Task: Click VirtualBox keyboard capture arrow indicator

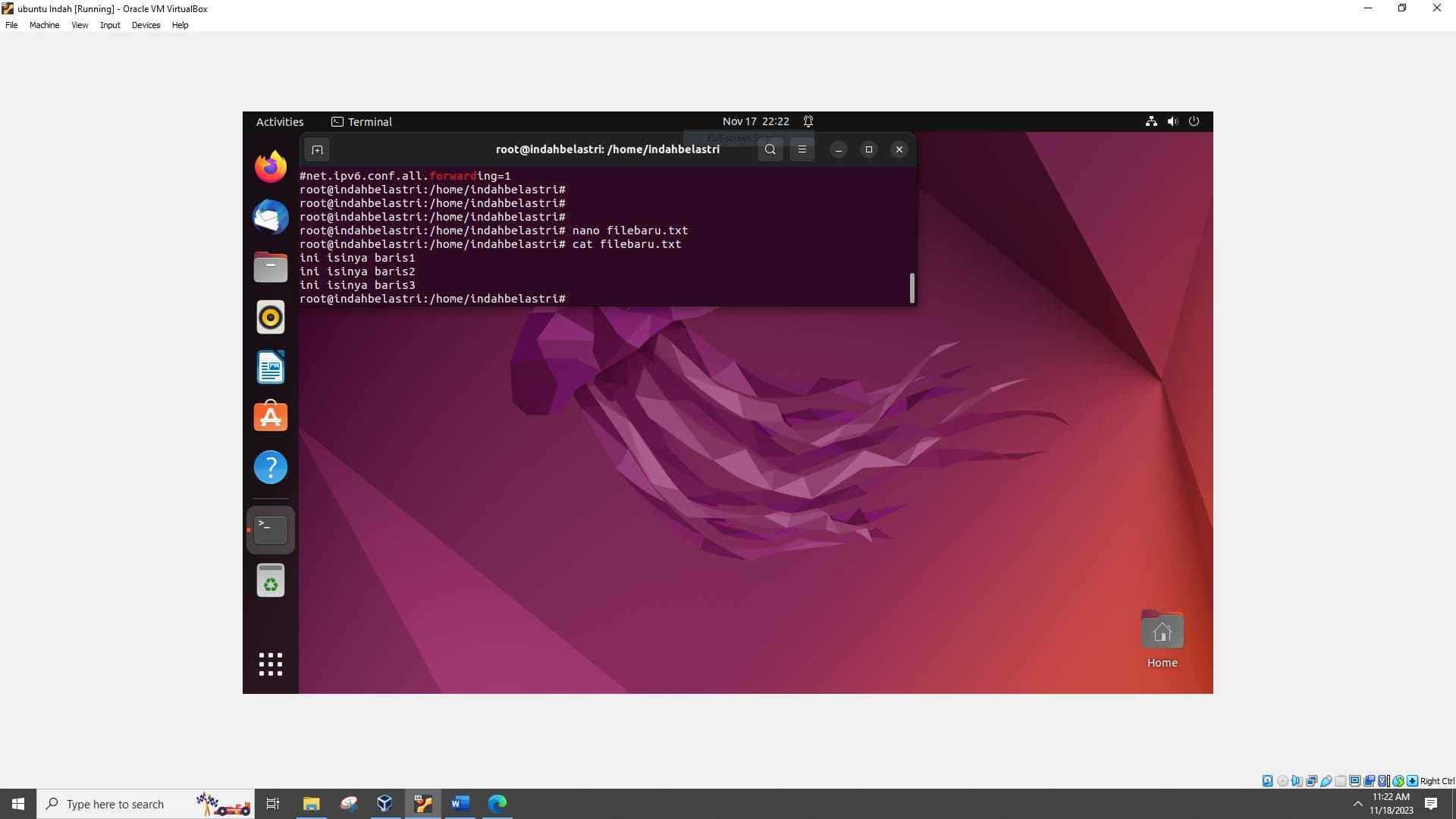Action: click(1412, 781)
